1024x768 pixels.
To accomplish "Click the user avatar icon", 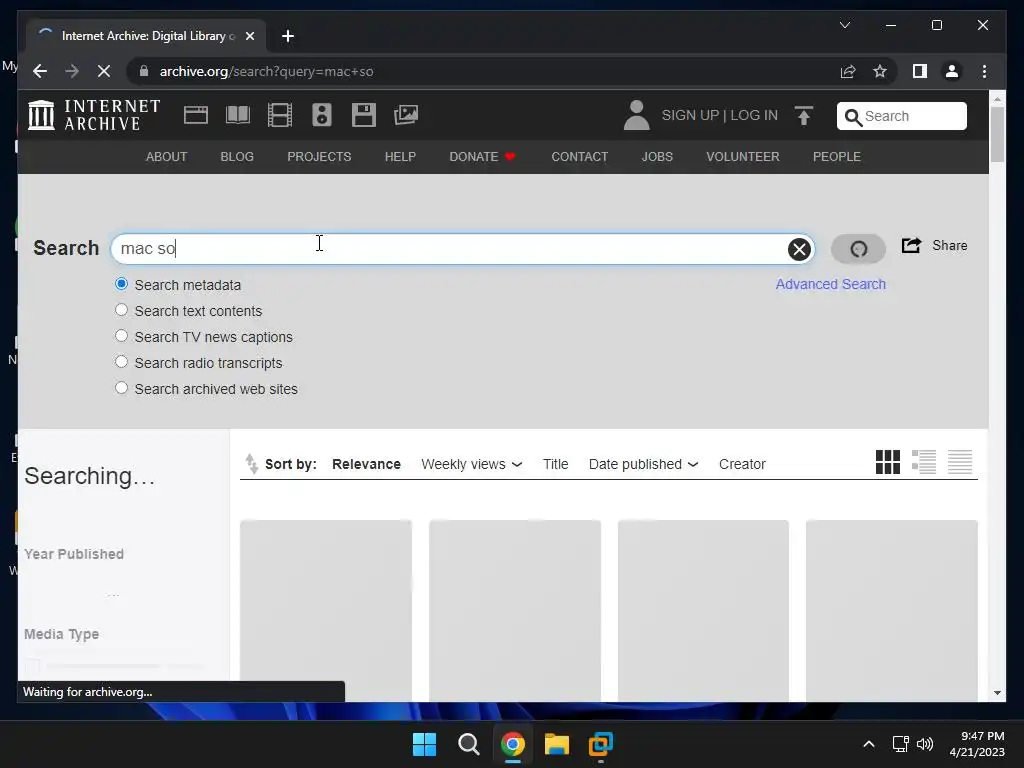I will coord(637,115).
